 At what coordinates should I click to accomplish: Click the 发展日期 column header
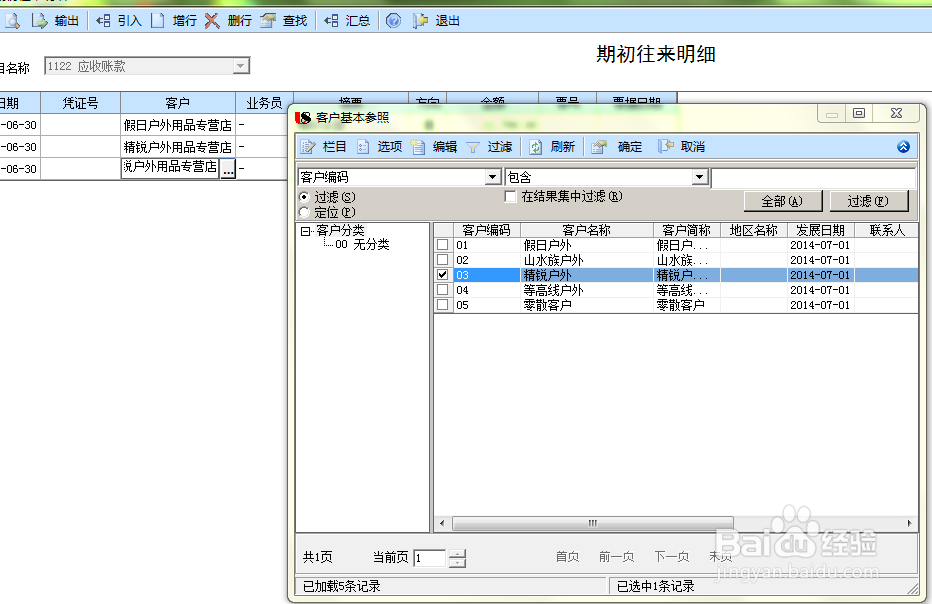(820, 230)
